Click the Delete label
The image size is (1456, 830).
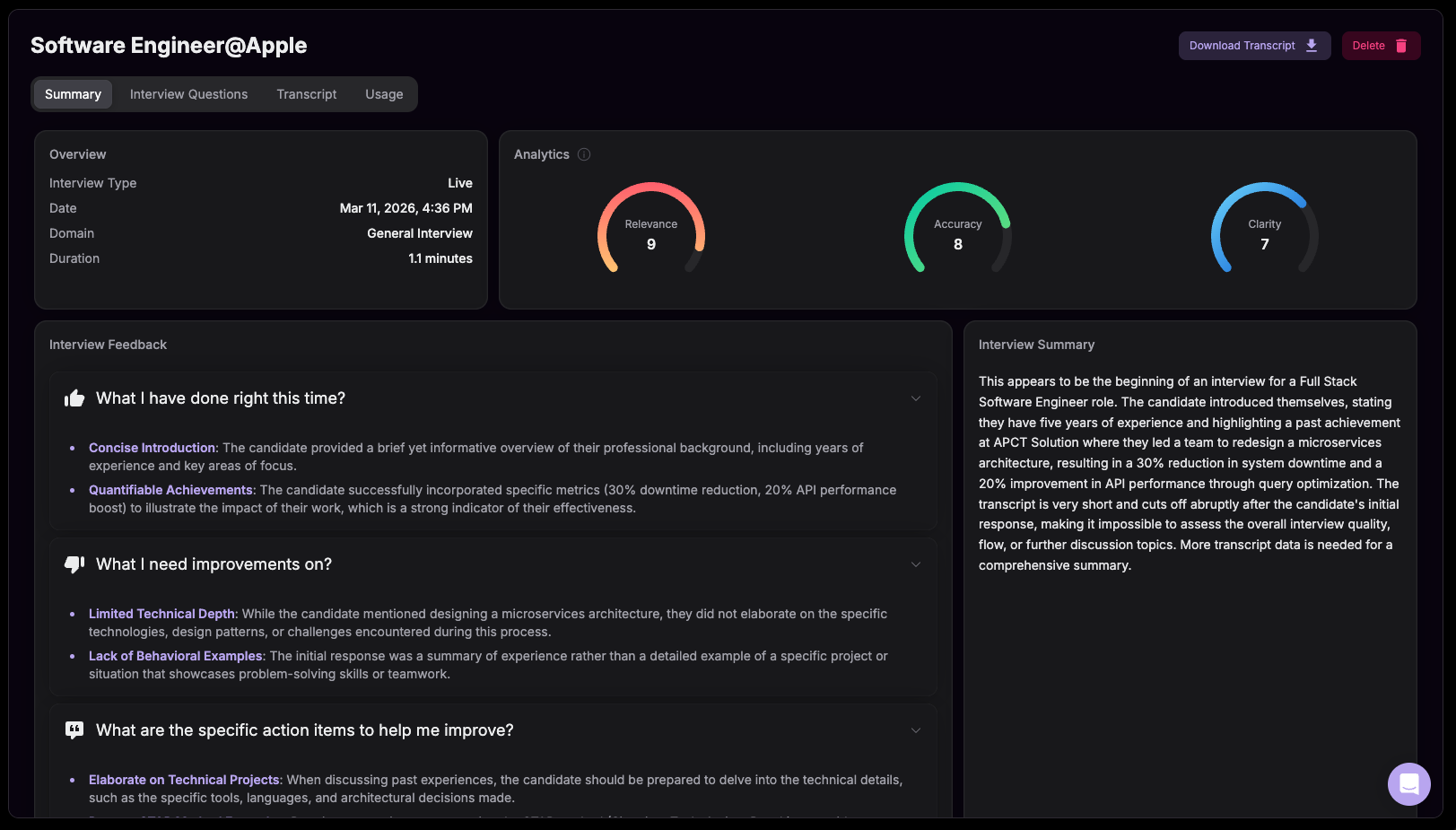click(1369, 46)
